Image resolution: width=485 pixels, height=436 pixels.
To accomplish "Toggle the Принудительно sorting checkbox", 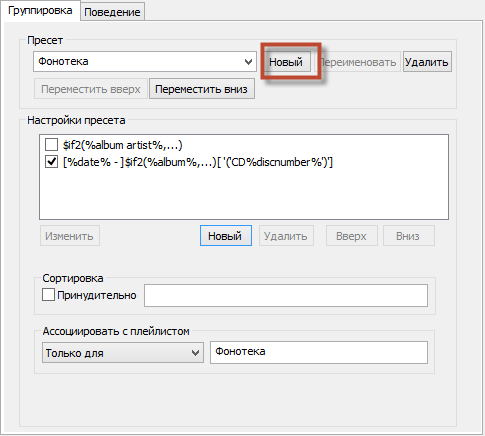I will 48,295.
